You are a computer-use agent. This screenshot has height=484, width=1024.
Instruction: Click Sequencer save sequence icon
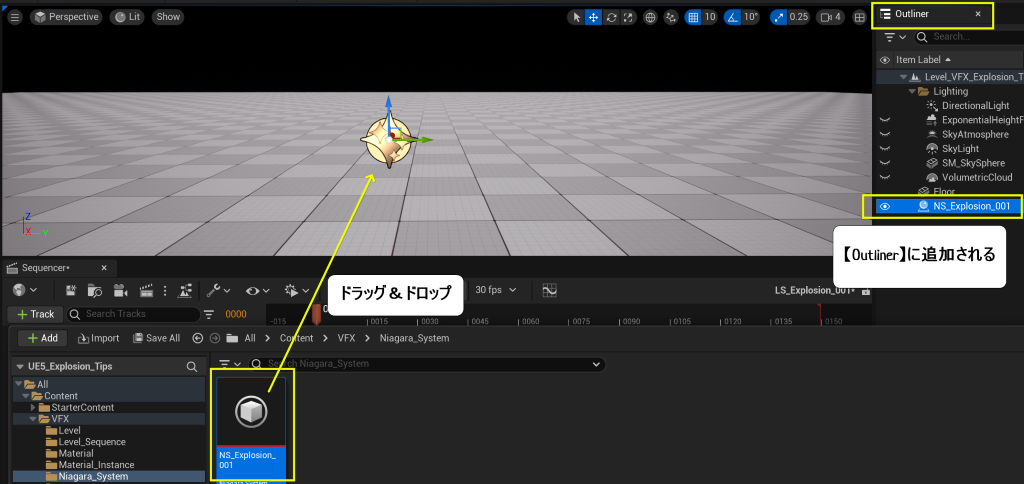(71, 289)
